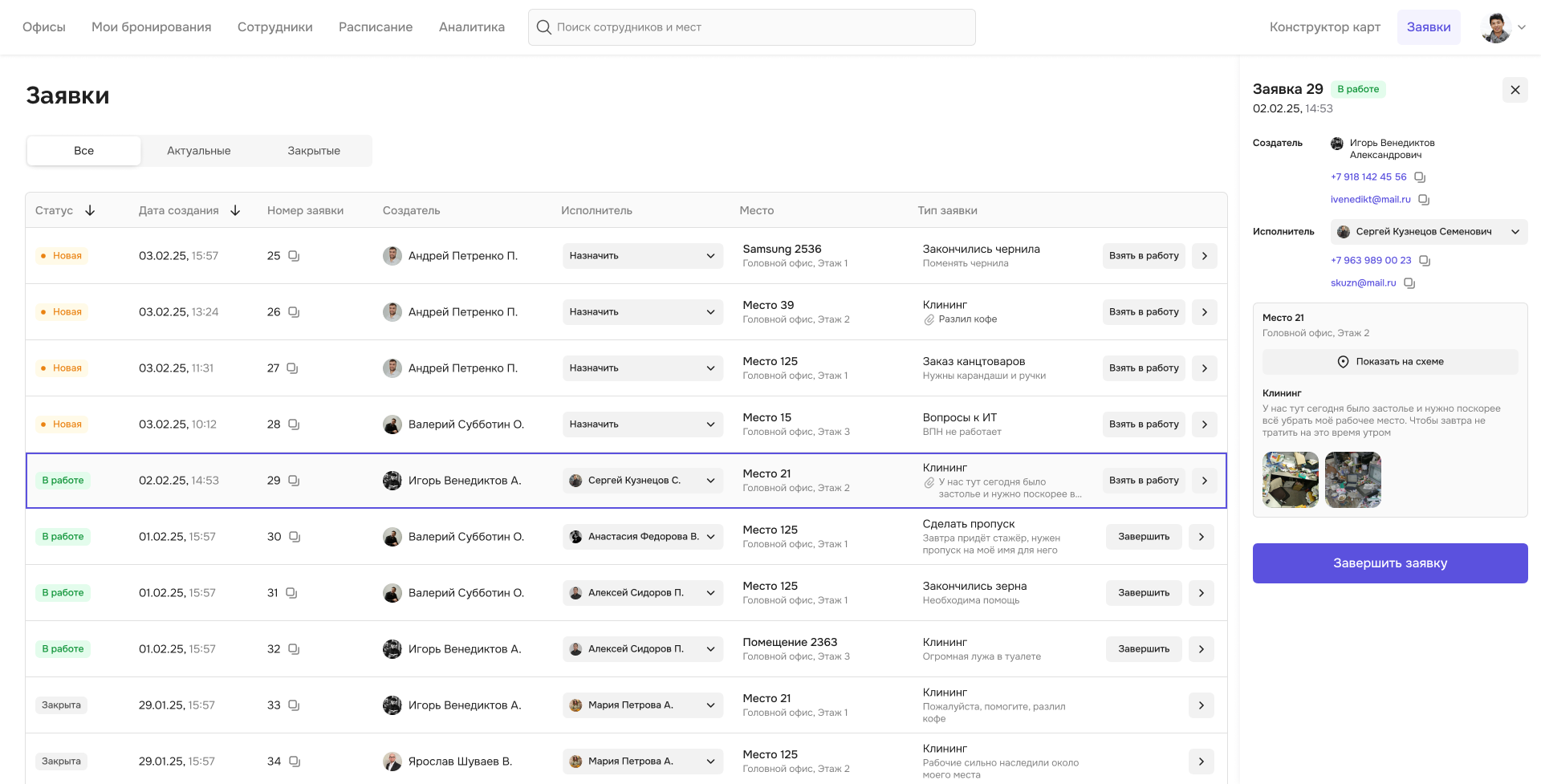Copy executor email skuzn@mail.ru
The height and width of the screenshot is (784, 1541).
[x=1409, y=283]
